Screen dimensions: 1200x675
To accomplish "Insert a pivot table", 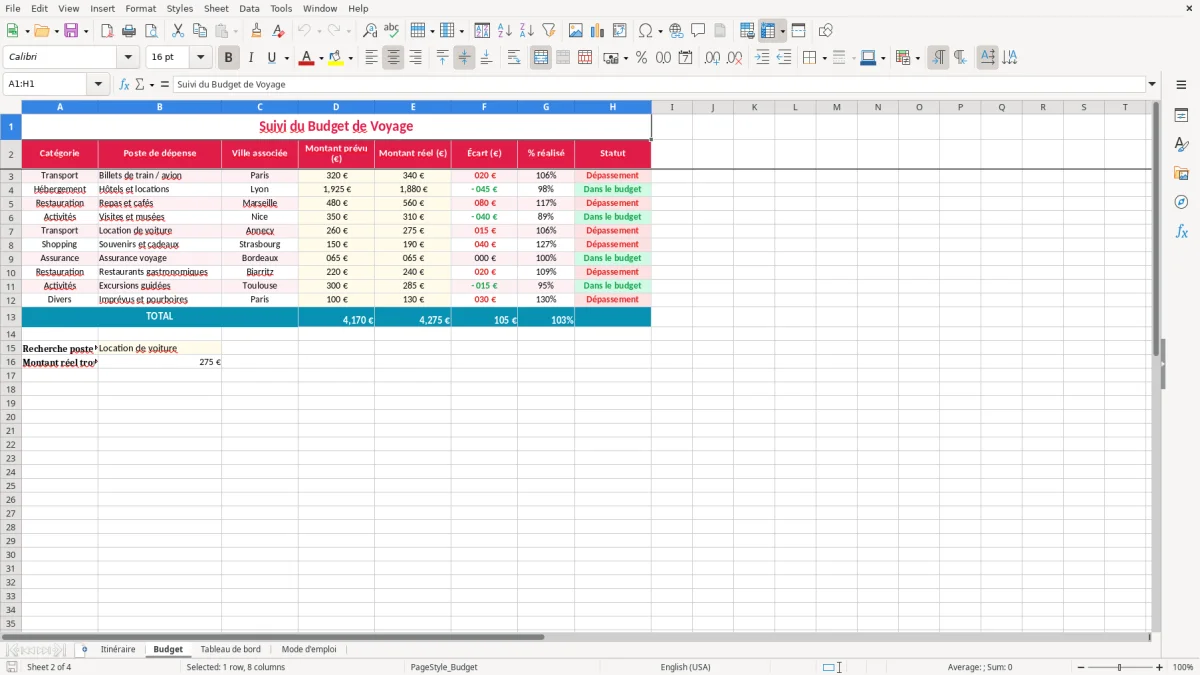I will [x=620, y=31].
